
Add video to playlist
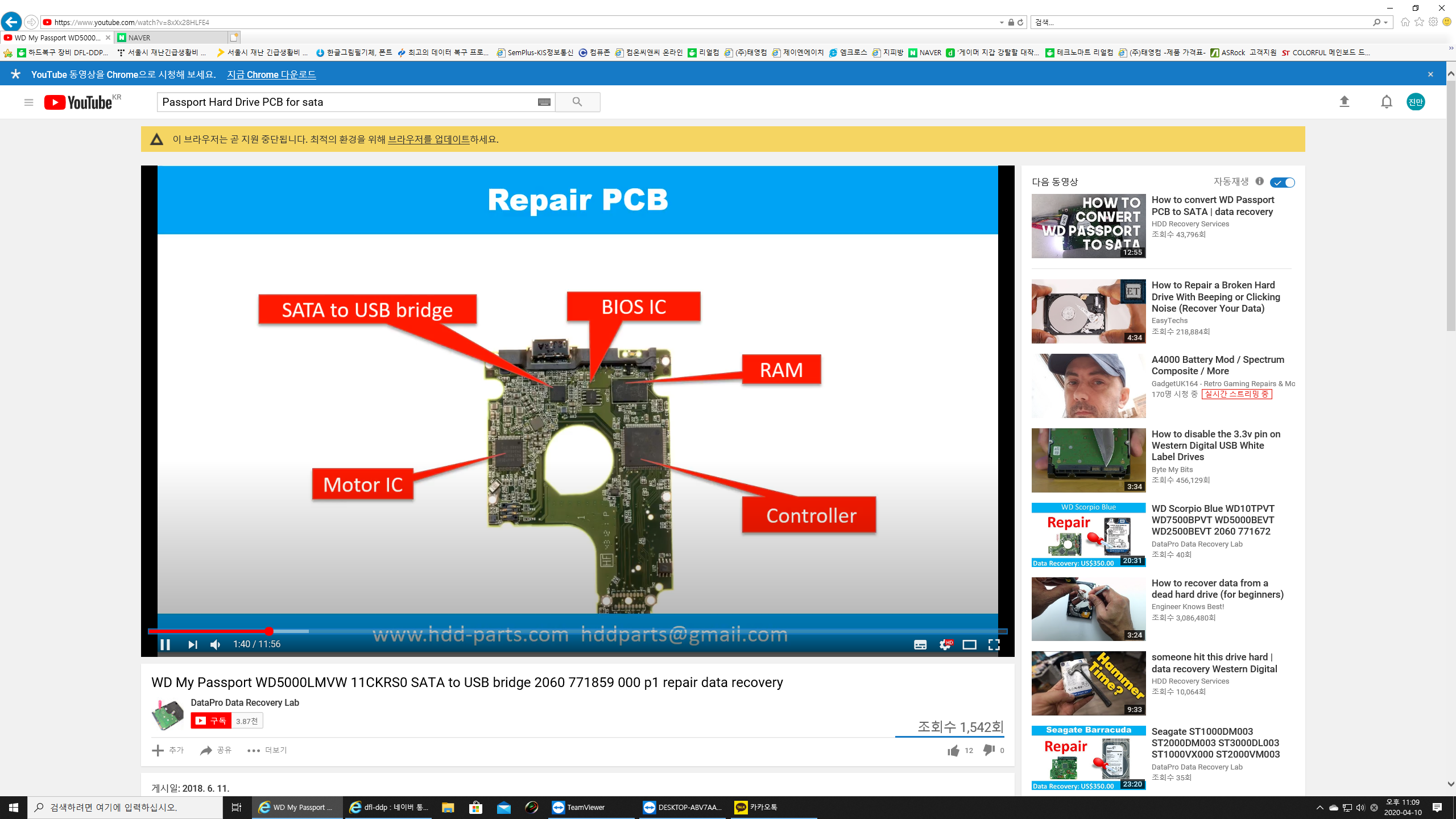(168, 751)
